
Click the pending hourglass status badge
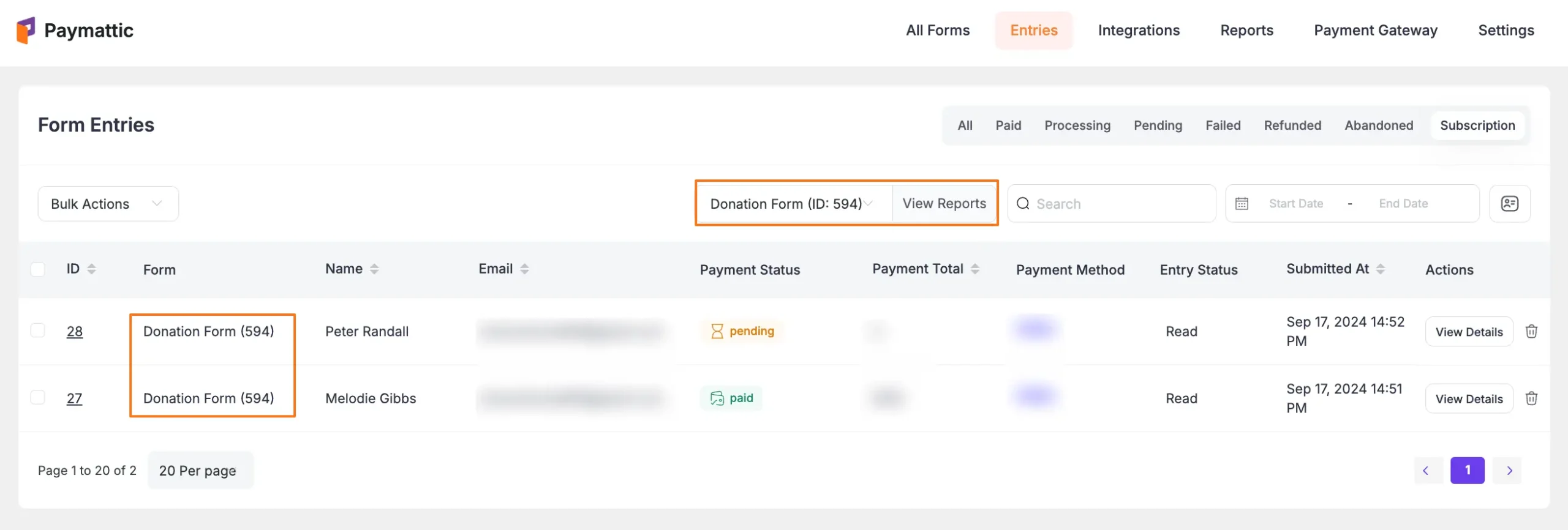click(x=742, y=331)
